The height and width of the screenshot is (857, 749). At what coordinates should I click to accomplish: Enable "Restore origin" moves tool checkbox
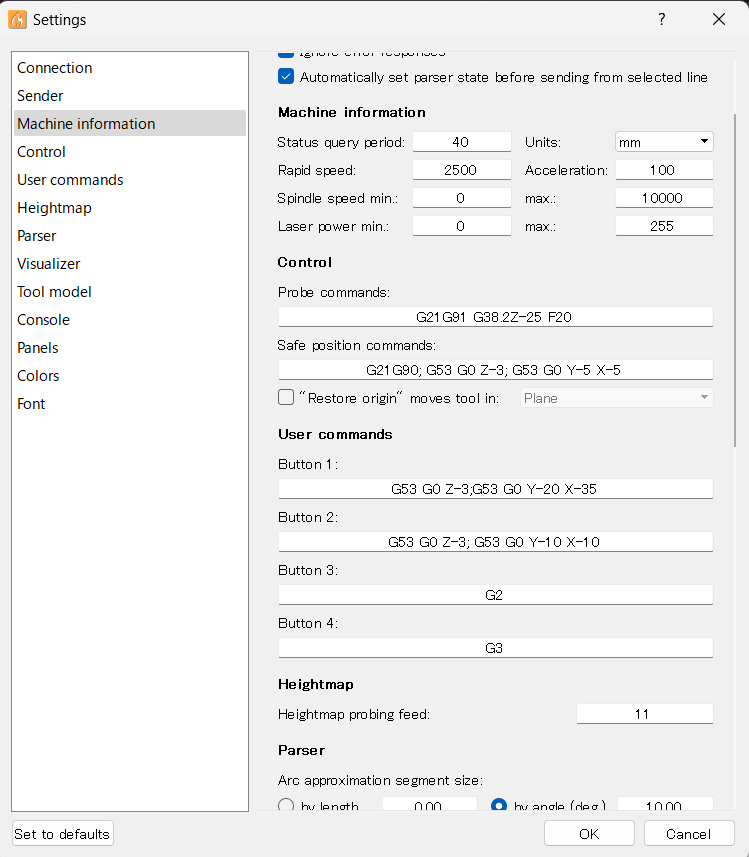click(286, 398)
